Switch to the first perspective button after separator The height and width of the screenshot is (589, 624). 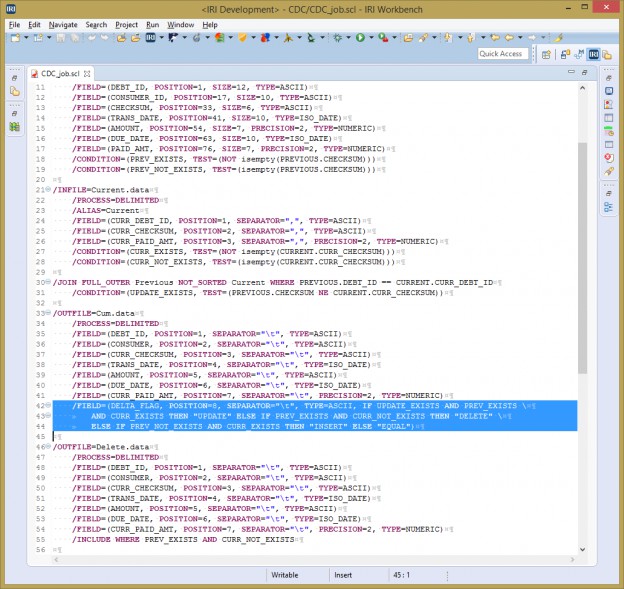[565, 54]
